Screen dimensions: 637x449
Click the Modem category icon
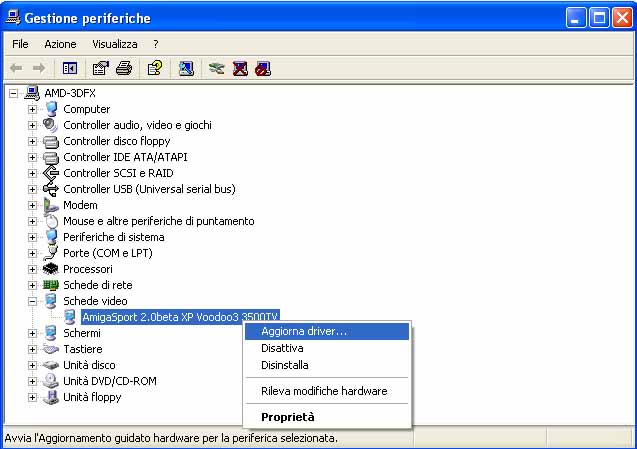[x=51, y=205]
